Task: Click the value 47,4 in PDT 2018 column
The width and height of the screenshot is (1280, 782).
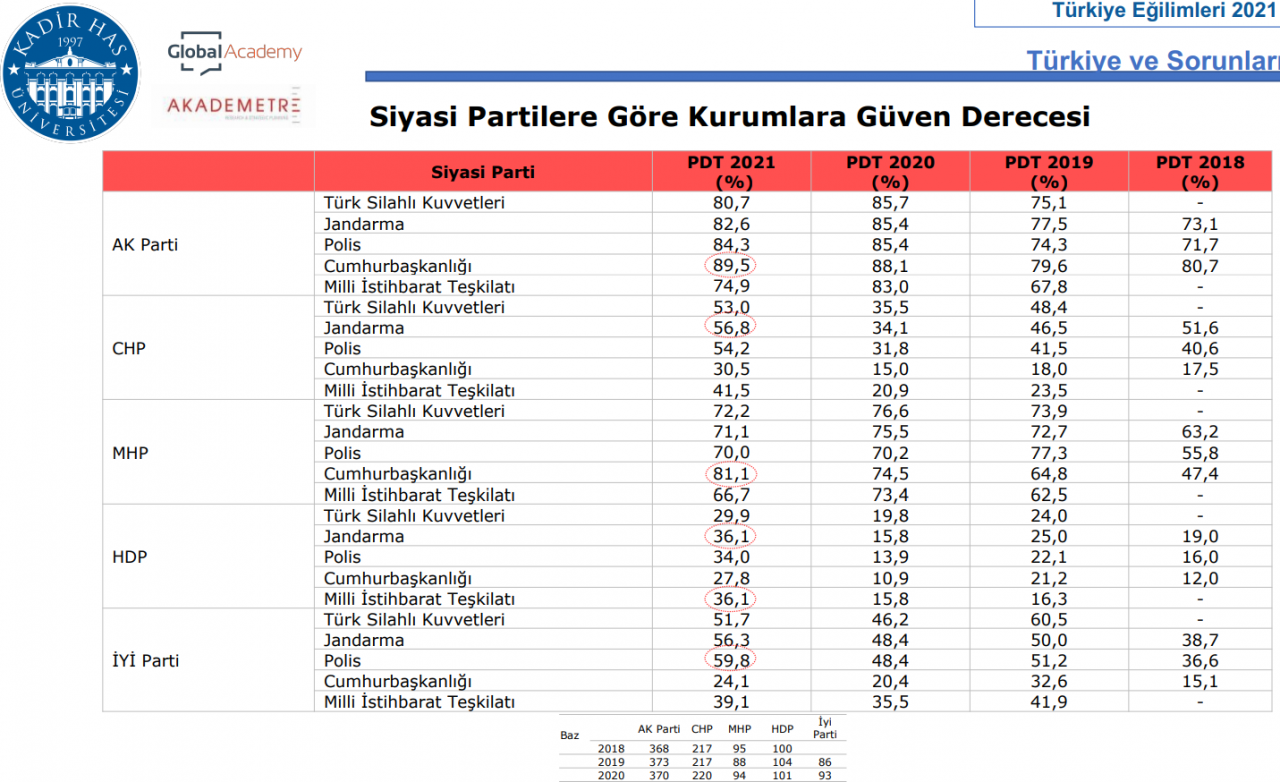Action: pos(1200,474)
